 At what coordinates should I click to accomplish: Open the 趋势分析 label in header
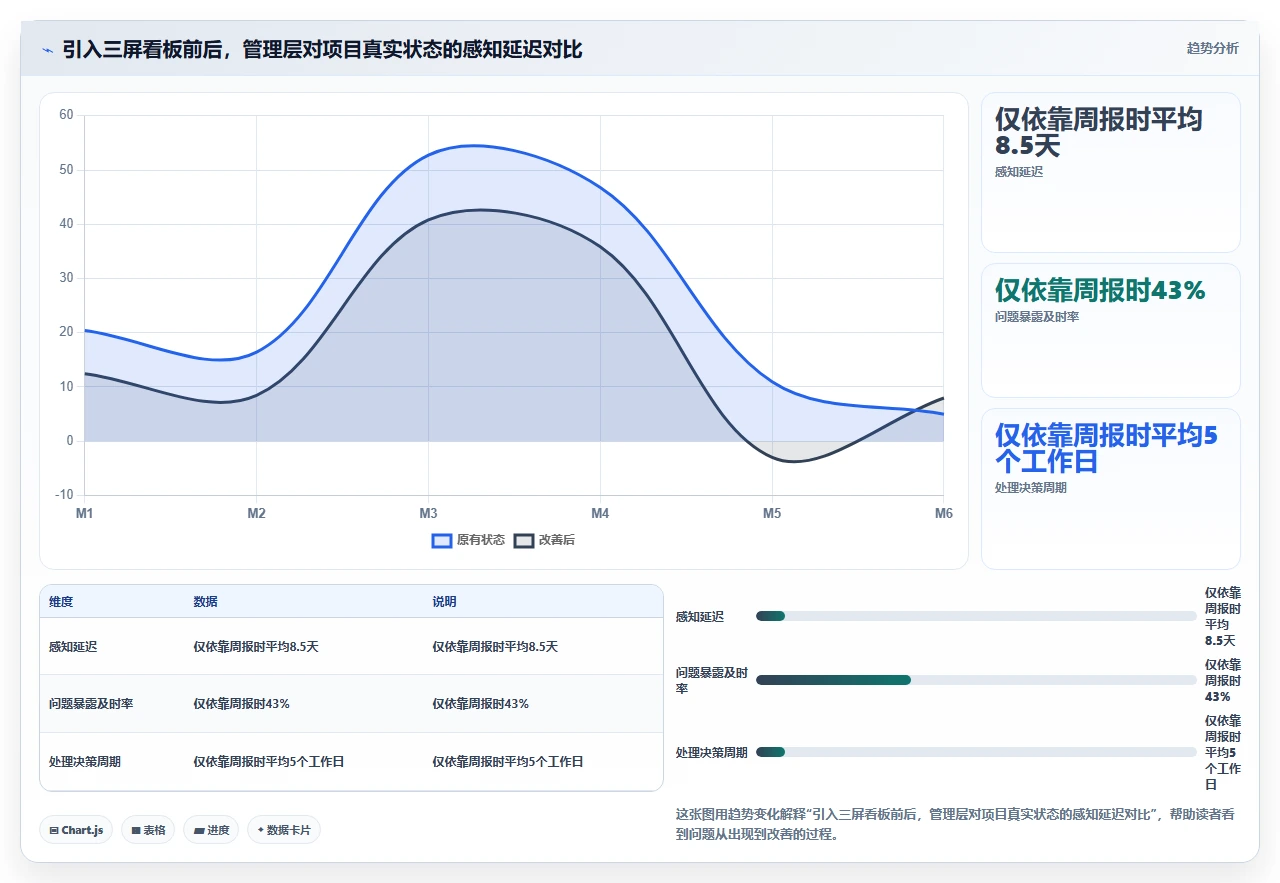[1212, 48]
